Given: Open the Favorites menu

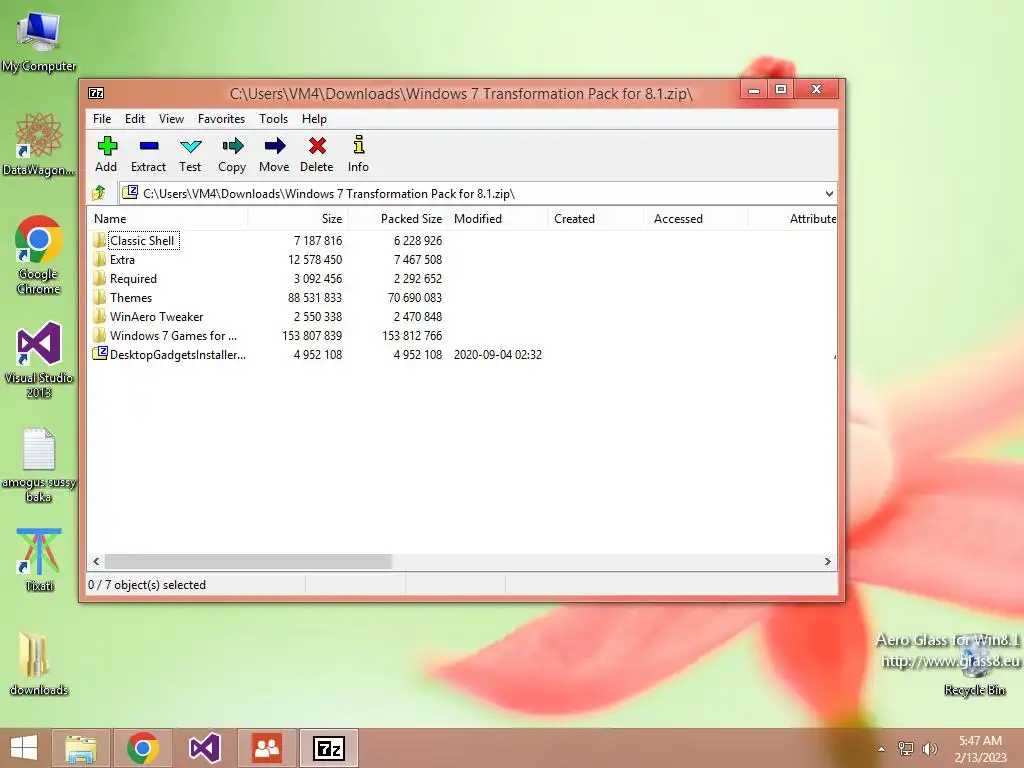Looking at the screenshot, I should click(x=221, y=119).
